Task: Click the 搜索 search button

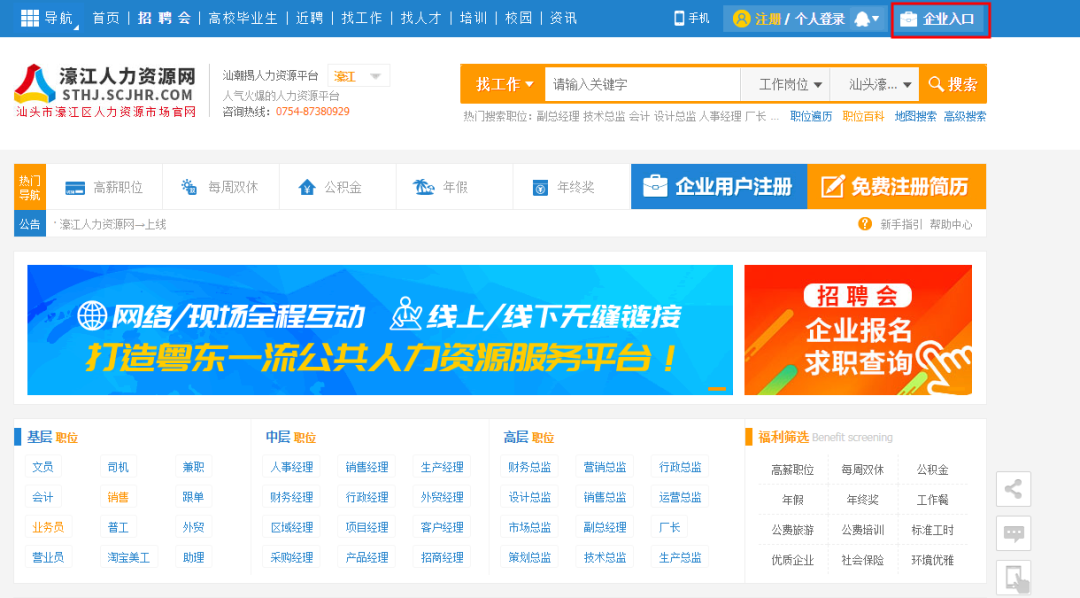Action: [x=953, y=84]
